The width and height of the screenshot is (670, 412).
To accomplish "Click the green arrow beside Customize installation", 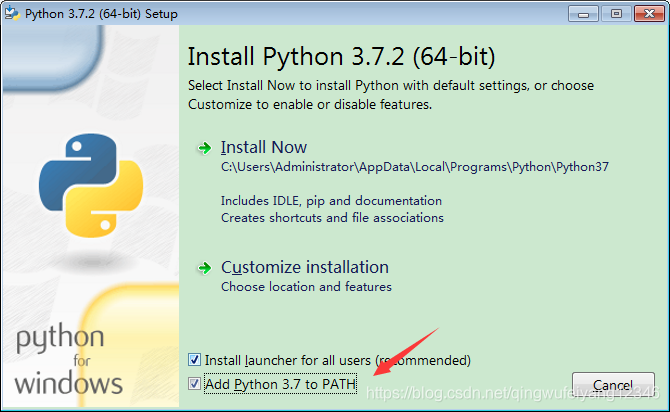I will point(205,268).
